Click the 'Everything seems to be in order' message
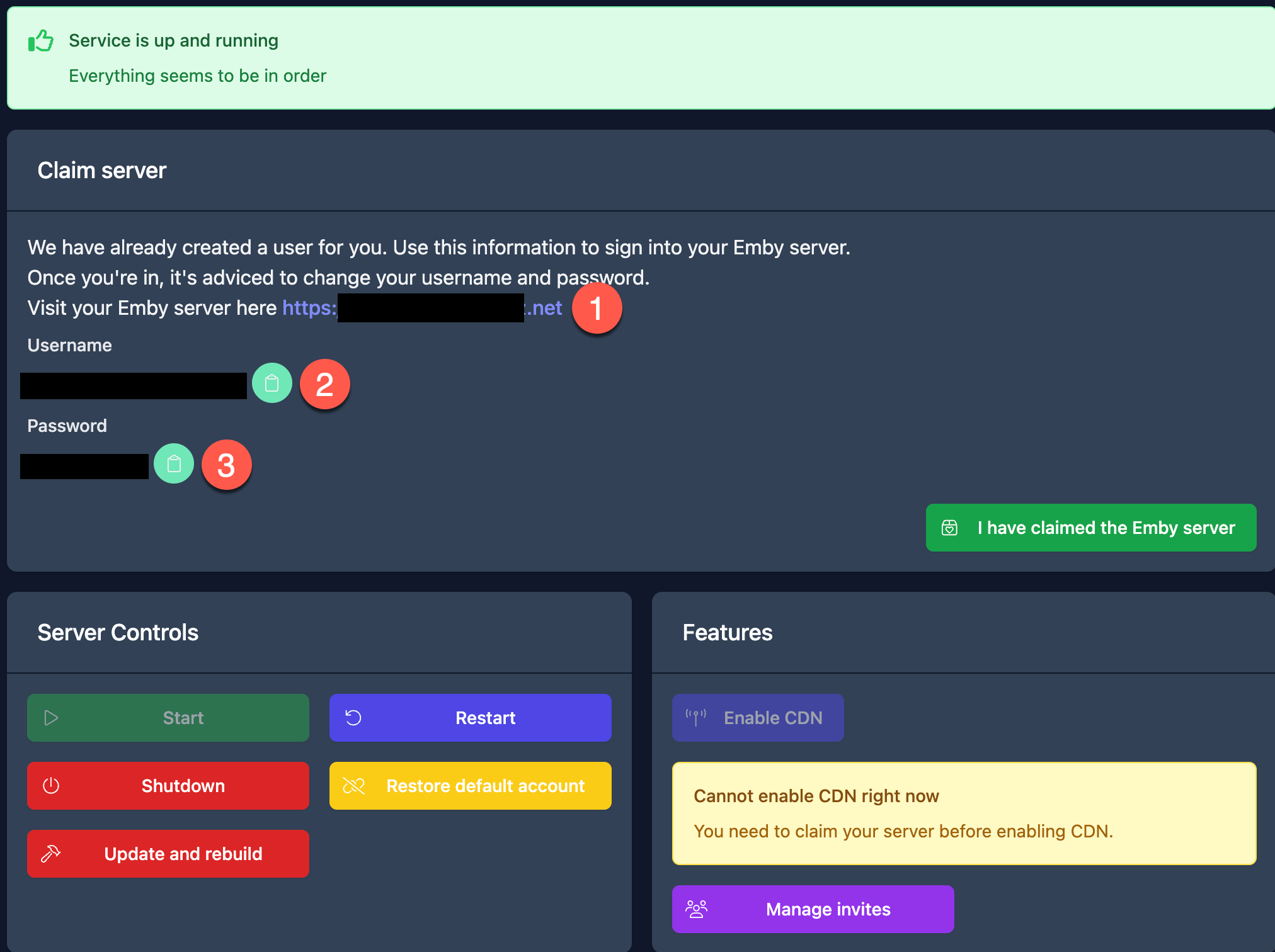The width and height of the screenshot is (1275, 952). point(197,76)
